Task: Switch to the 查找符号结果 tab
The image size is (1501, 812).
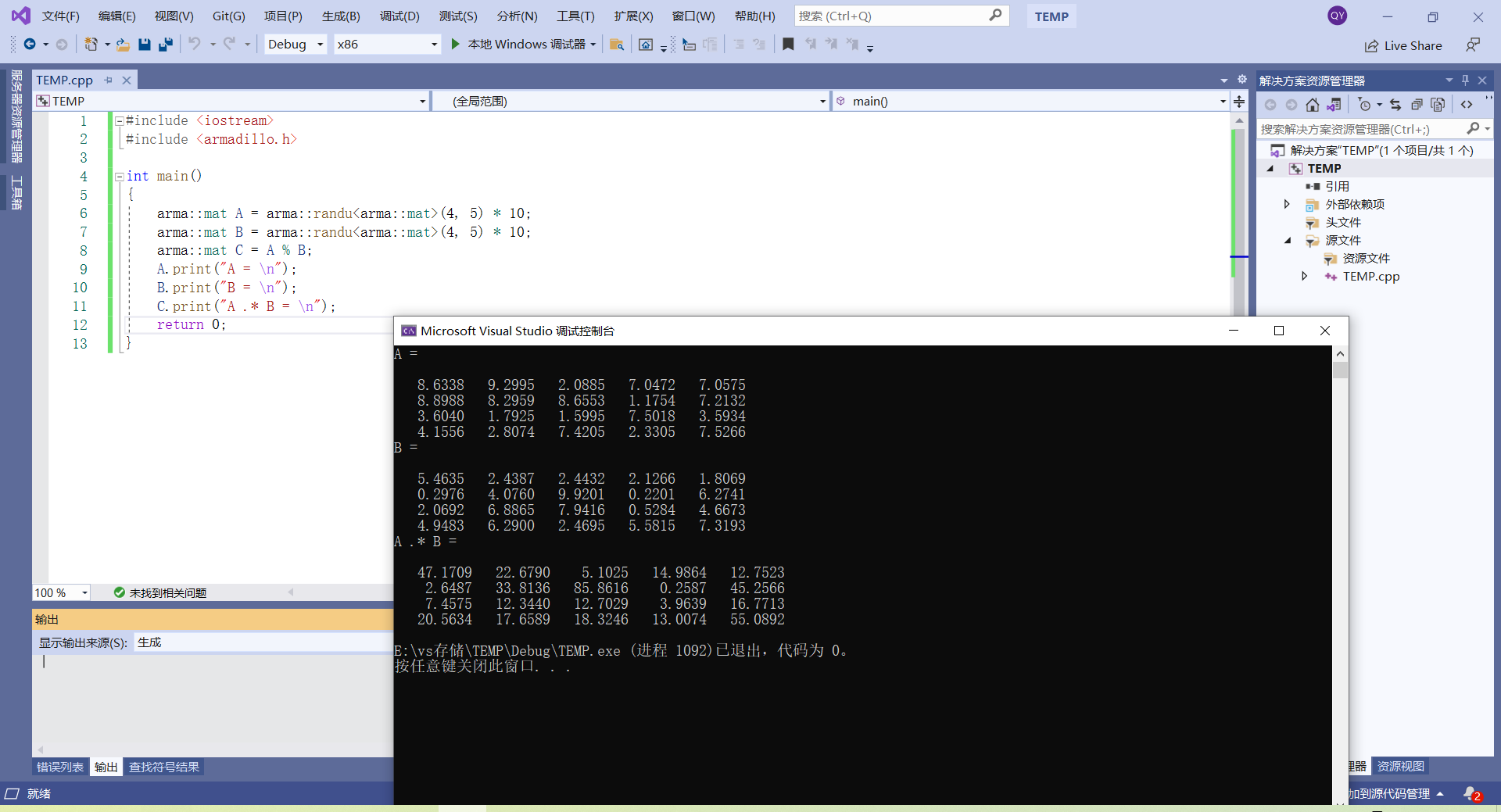Action: (x=164, y=767)
